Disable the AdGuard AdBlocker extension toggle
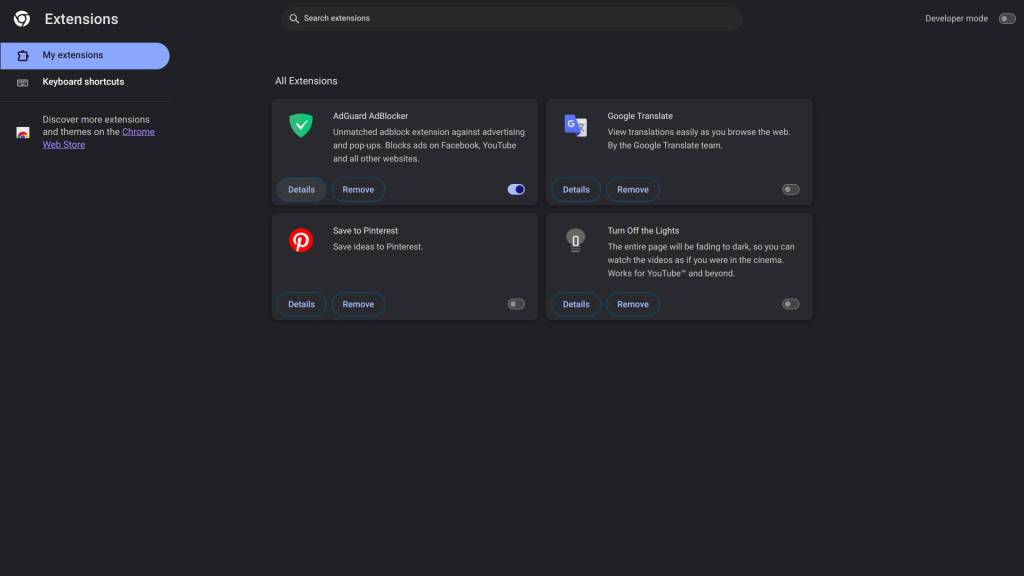This screenshot has height=576, width=1024. [516, 189]
